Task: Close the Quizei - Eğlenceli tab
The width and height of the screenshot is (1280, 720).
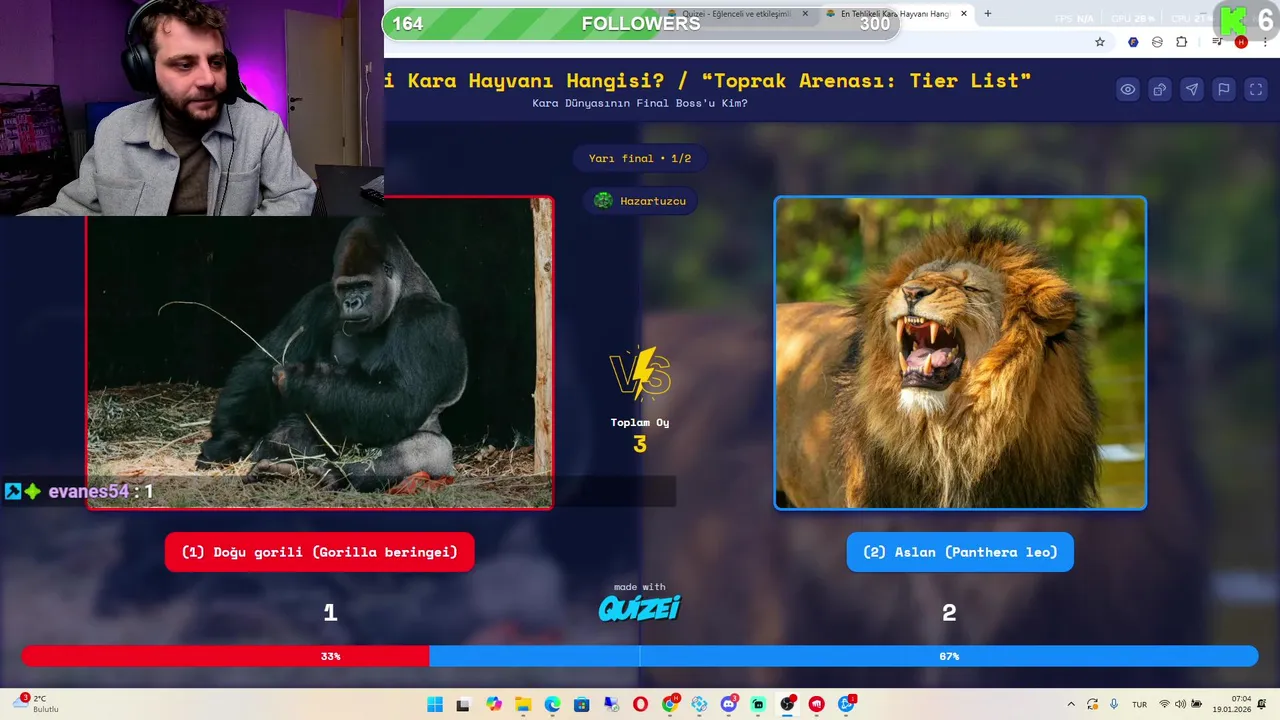Action: (805, 14)
